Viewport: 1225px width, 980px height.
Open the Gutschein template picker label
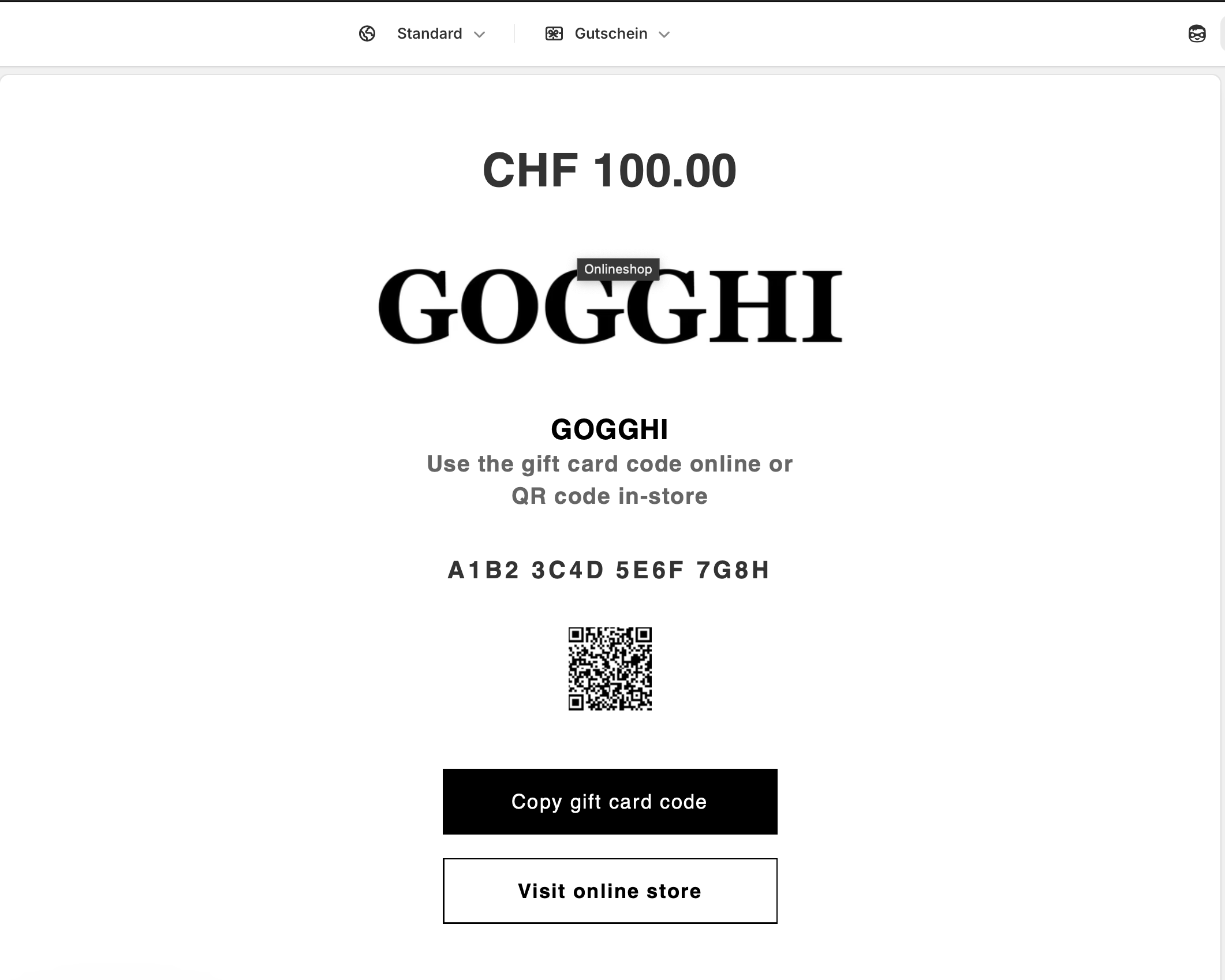tap(611, 34)
